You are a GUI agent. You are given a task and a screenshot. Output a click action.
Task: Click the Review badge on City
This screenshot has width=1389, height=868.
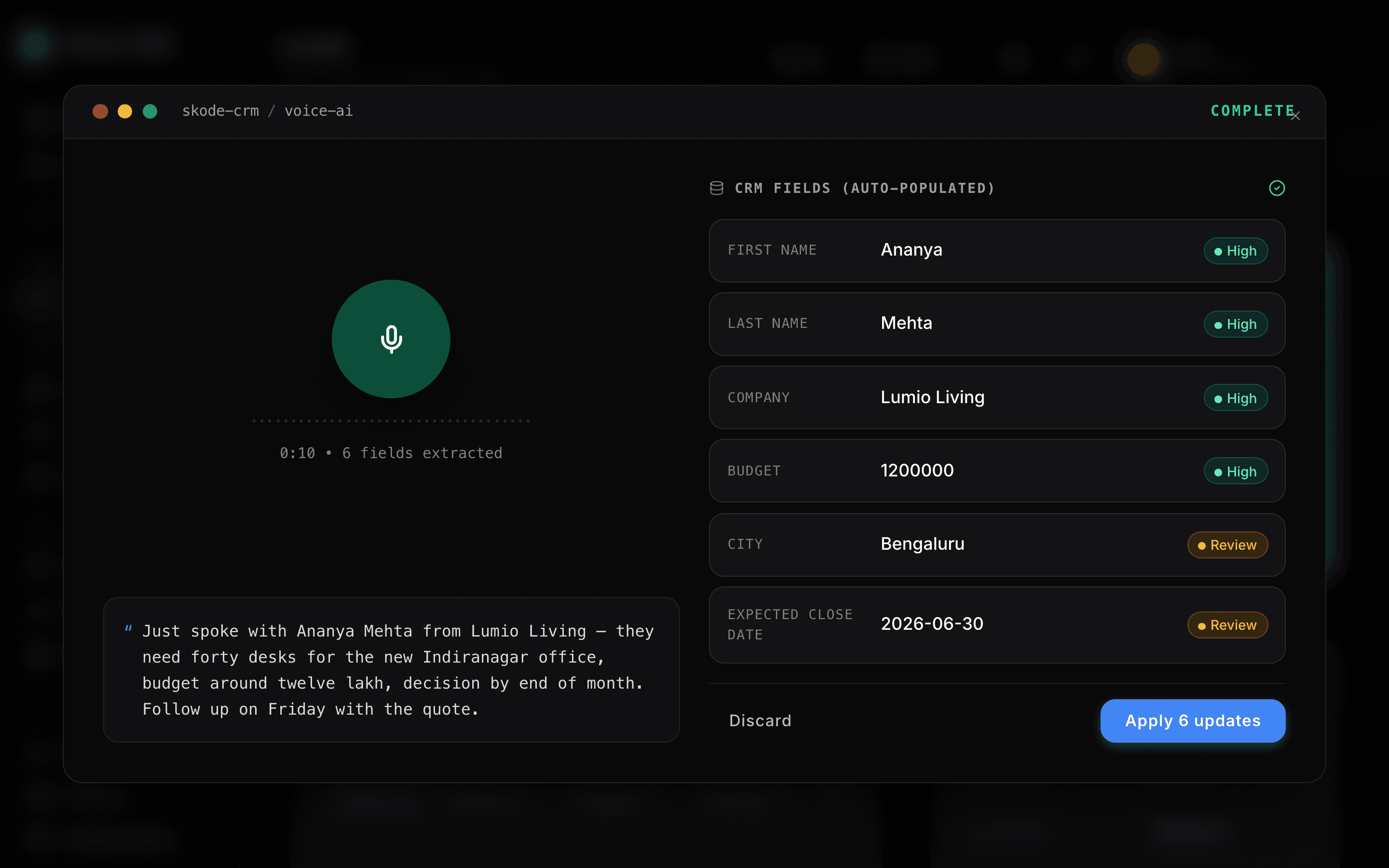1228,545
